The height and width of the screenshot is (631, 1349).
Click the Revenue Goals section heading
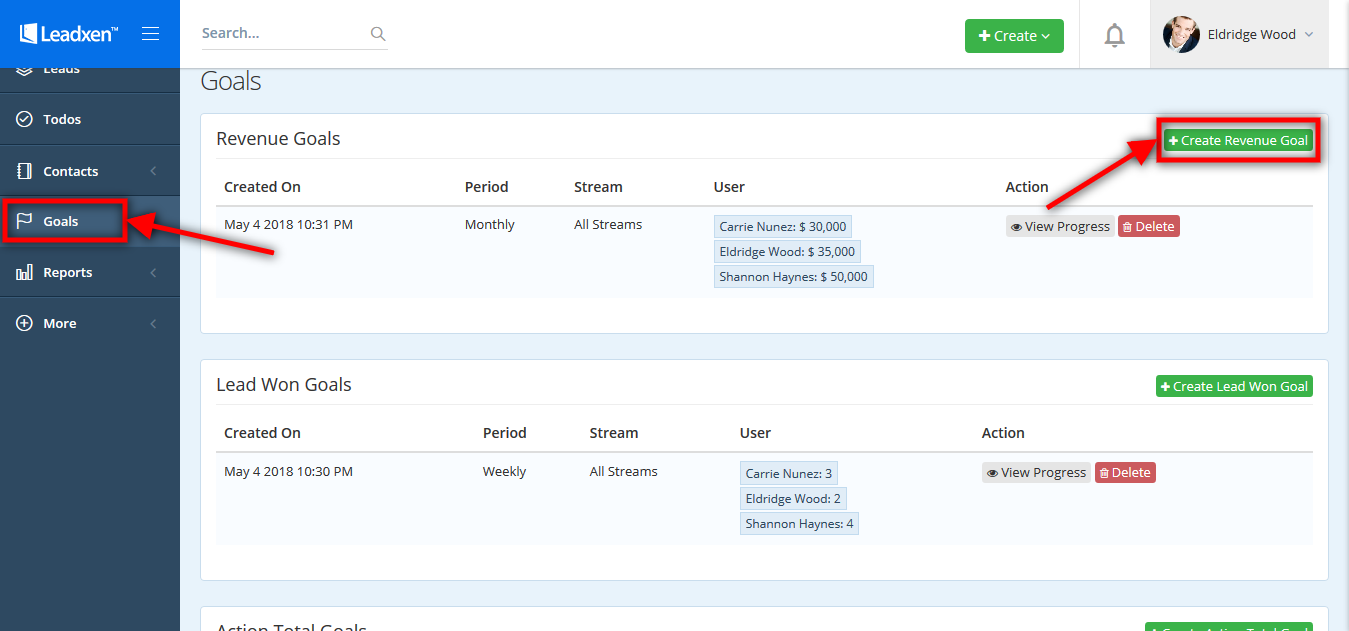pyautogui.click(x=278, y=139)
